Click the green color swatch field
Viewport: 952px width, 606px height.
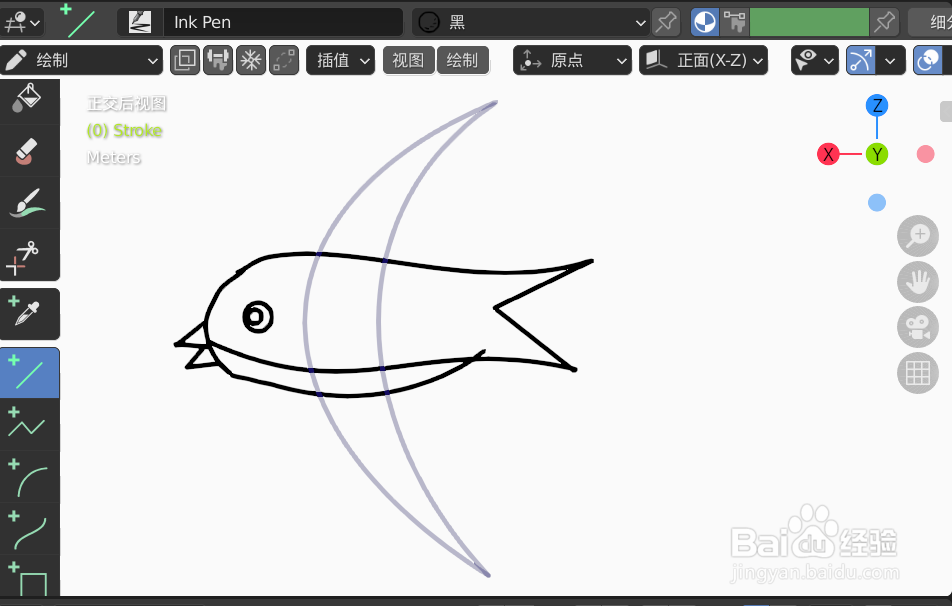click(810, 21)
